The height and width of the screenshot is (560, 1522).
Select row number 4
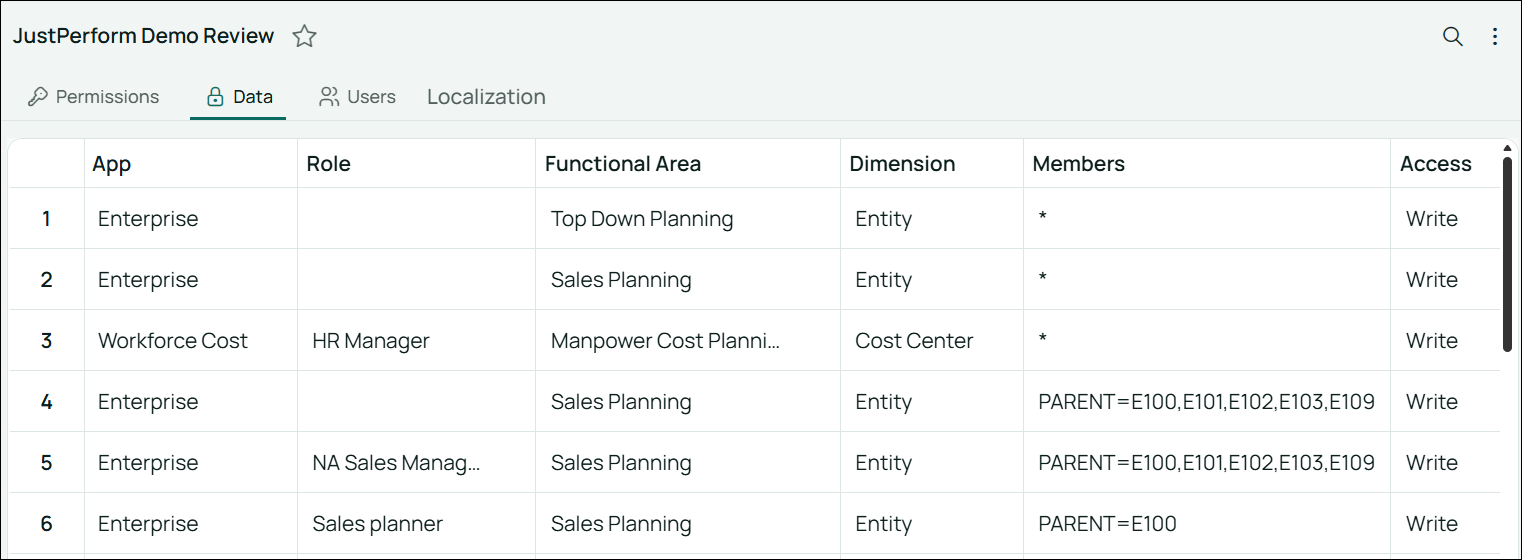[46, 401]
